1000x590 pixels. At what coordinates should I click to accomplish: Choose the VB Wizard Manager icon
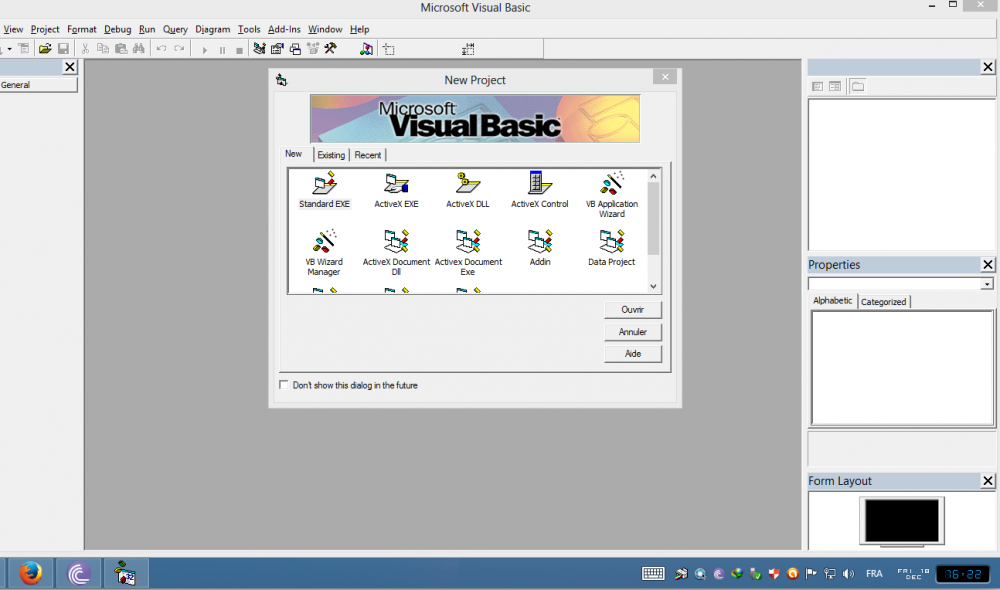324,253
